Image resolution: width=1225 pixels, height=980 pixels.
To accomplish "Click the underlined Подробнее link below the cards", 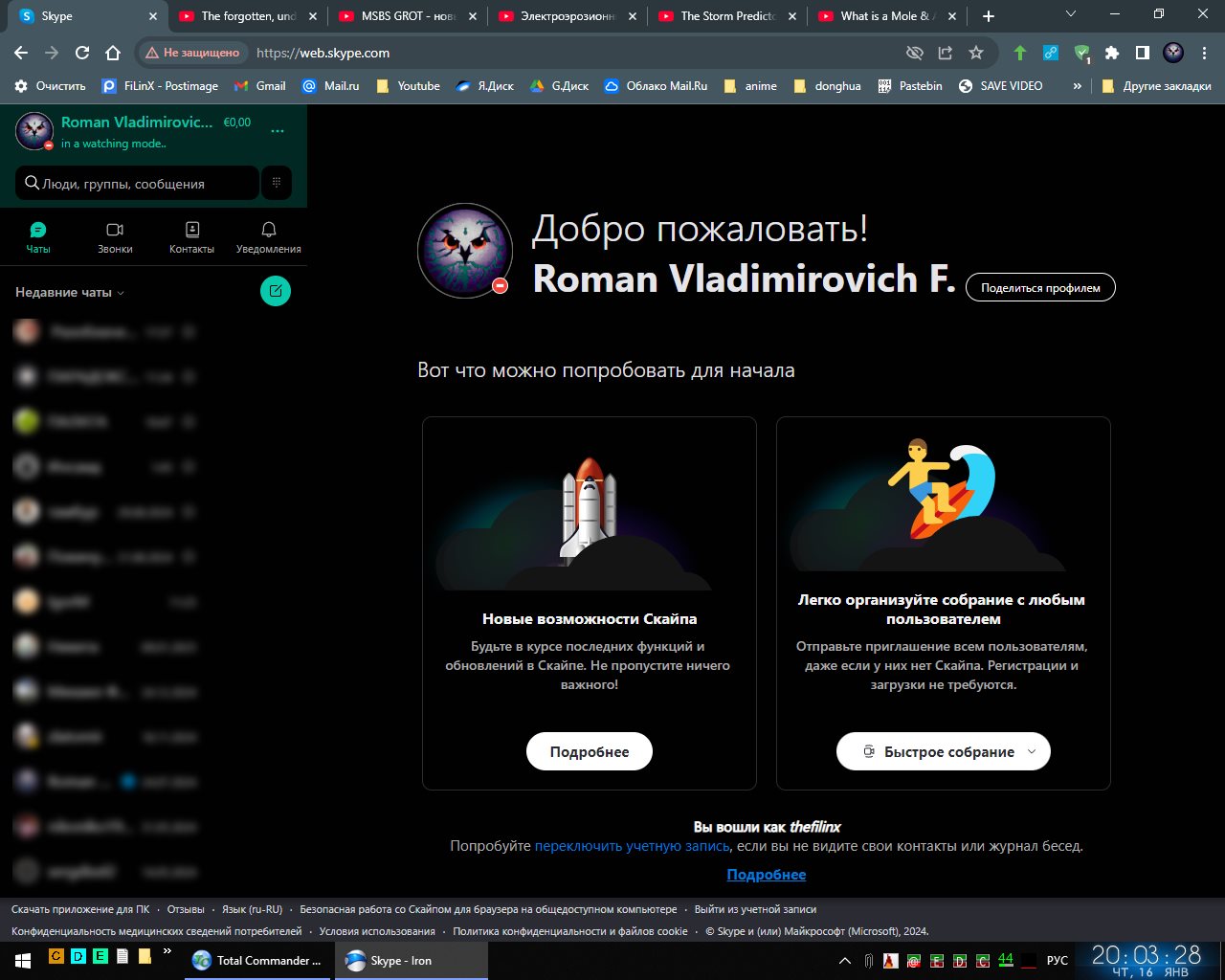I will [767, 875].
